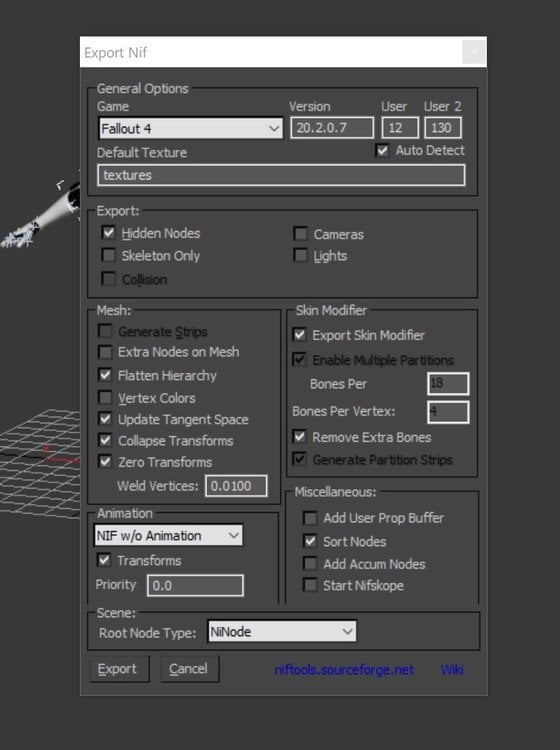Enable the Collision checkbox
The width and height of the screenshot is (560, 750).
click(x=109, y=279)
